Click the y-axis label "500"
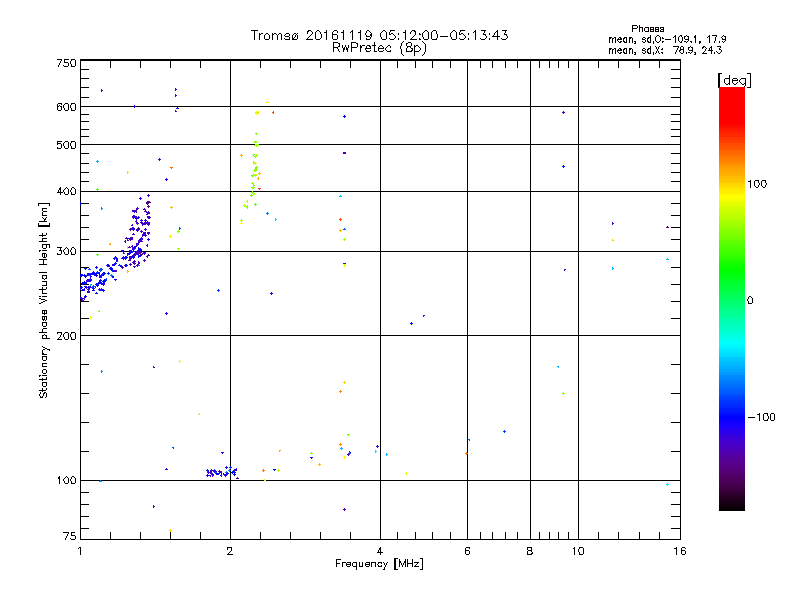 tap(66, 145)
